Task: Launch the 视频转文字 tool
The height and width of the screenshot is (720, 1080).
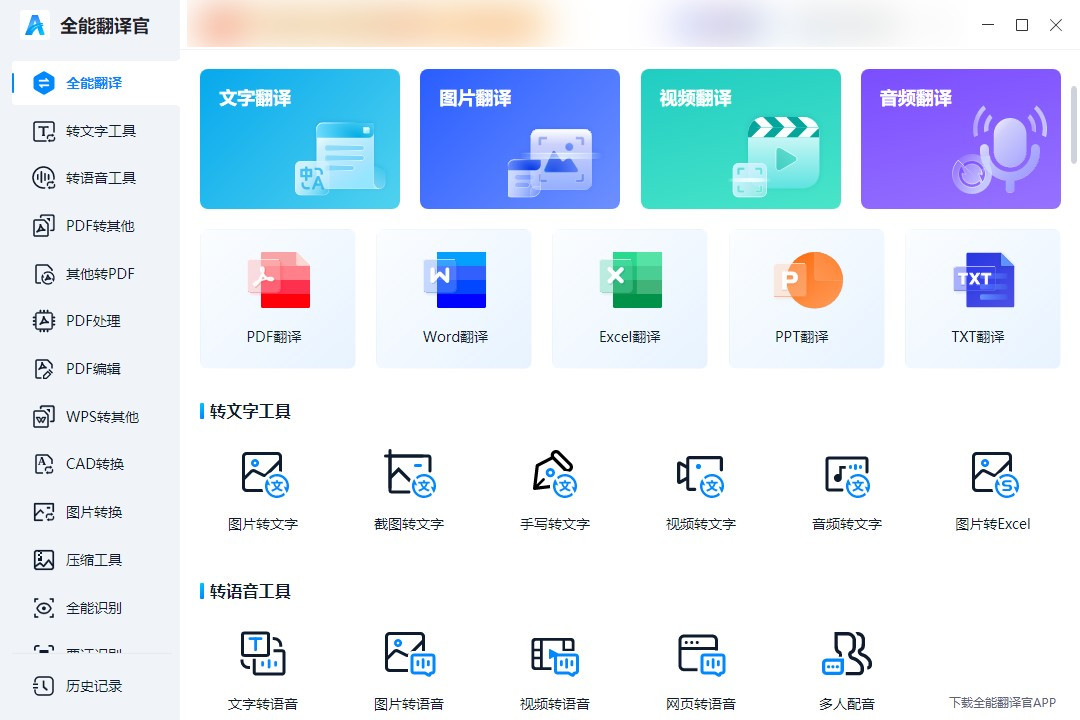Action: (700, 488)
